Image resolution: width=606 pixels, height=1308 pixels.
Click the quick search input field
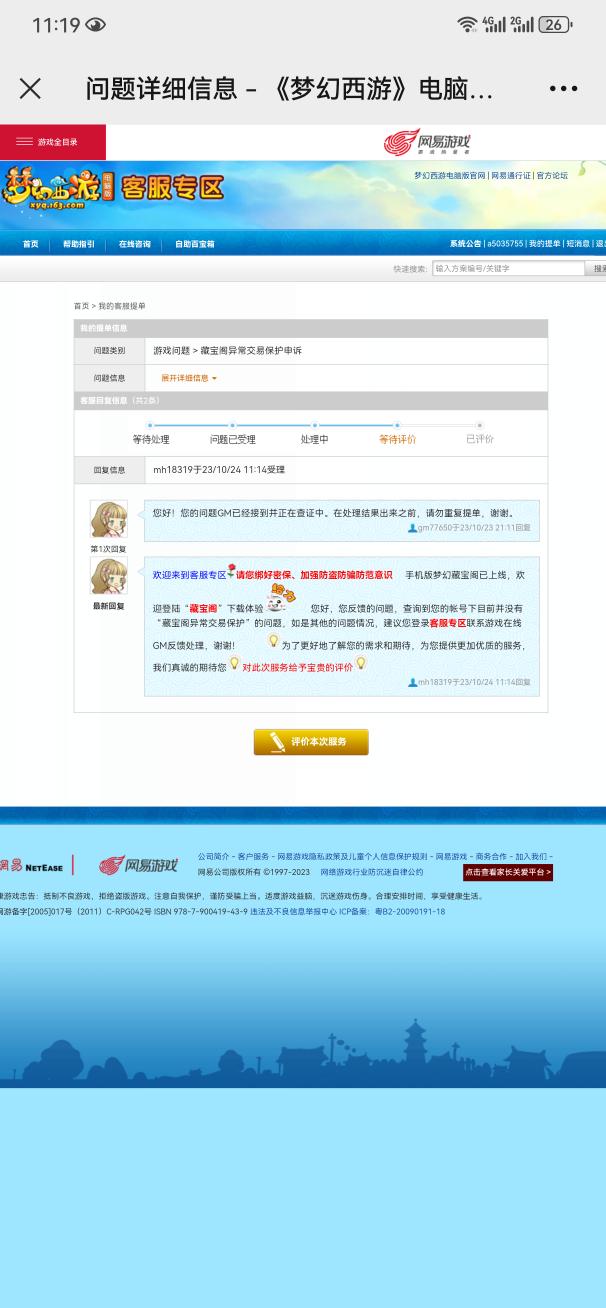click(508, 269)
